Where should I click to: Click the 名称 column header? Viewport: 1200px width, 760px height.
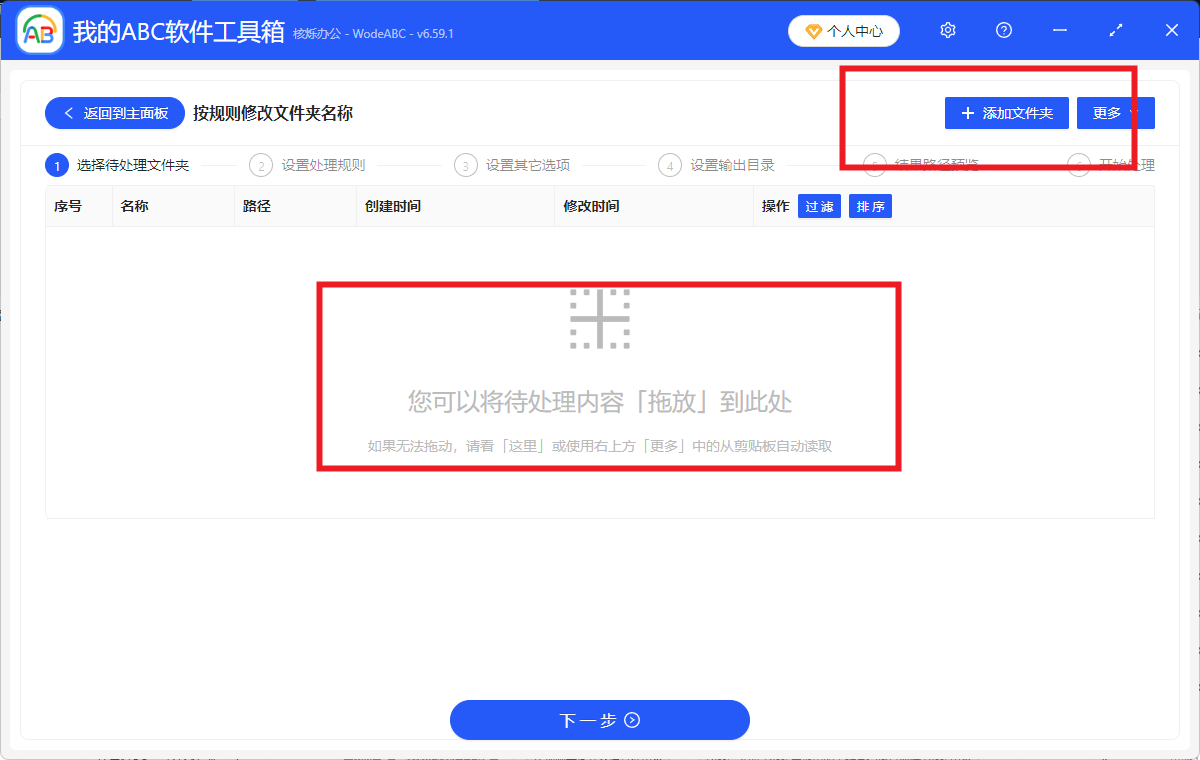[135, 206]
